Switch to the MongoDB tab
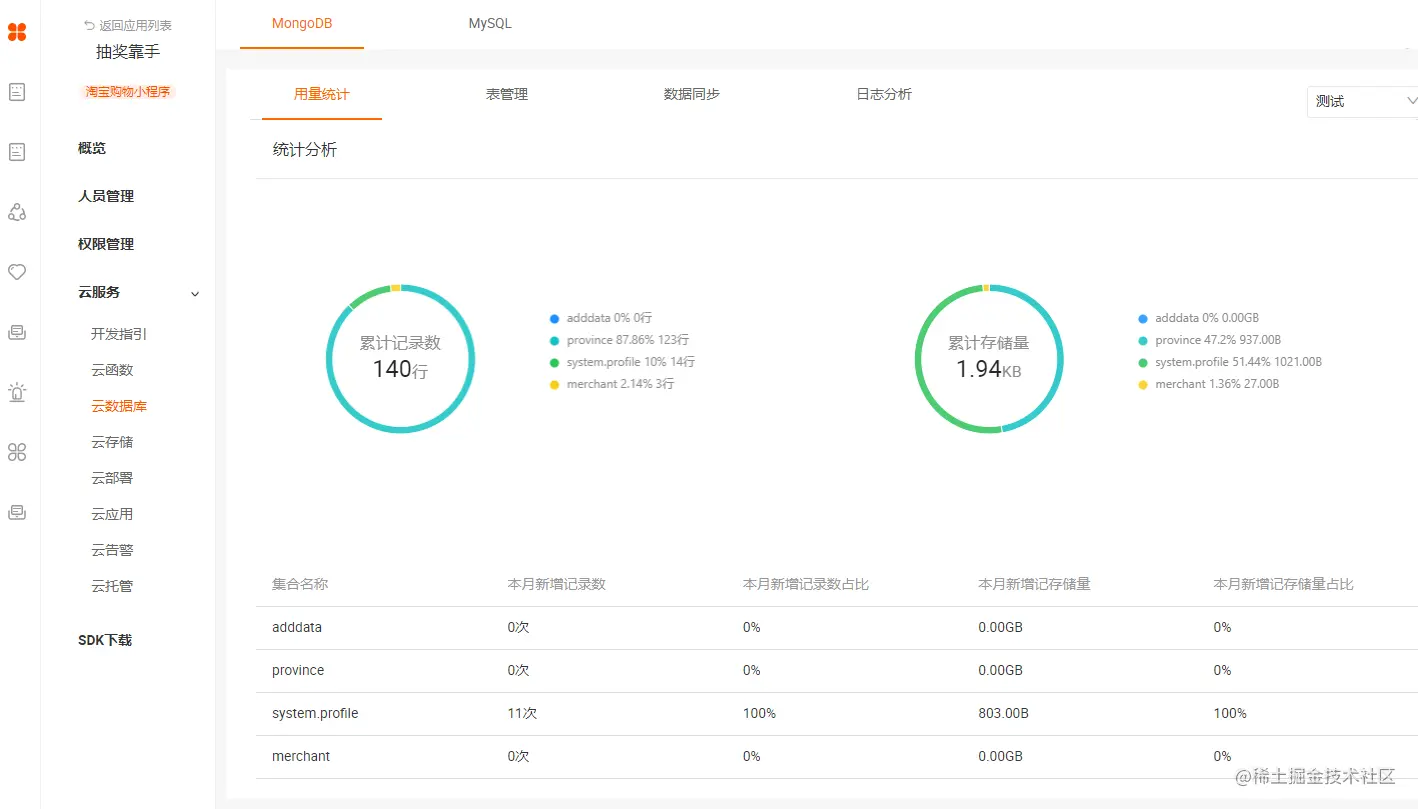1418x809 pixels. tap(302, 23)
